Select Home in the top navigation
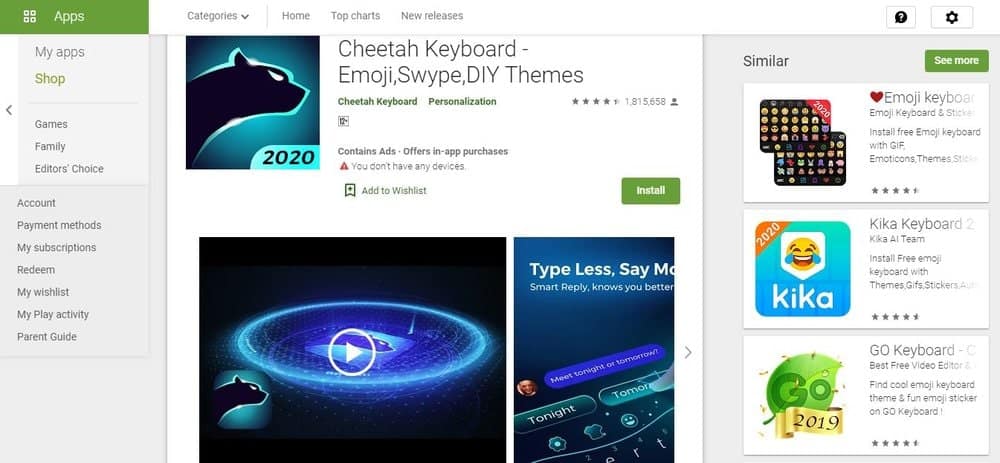 [296, 16]
